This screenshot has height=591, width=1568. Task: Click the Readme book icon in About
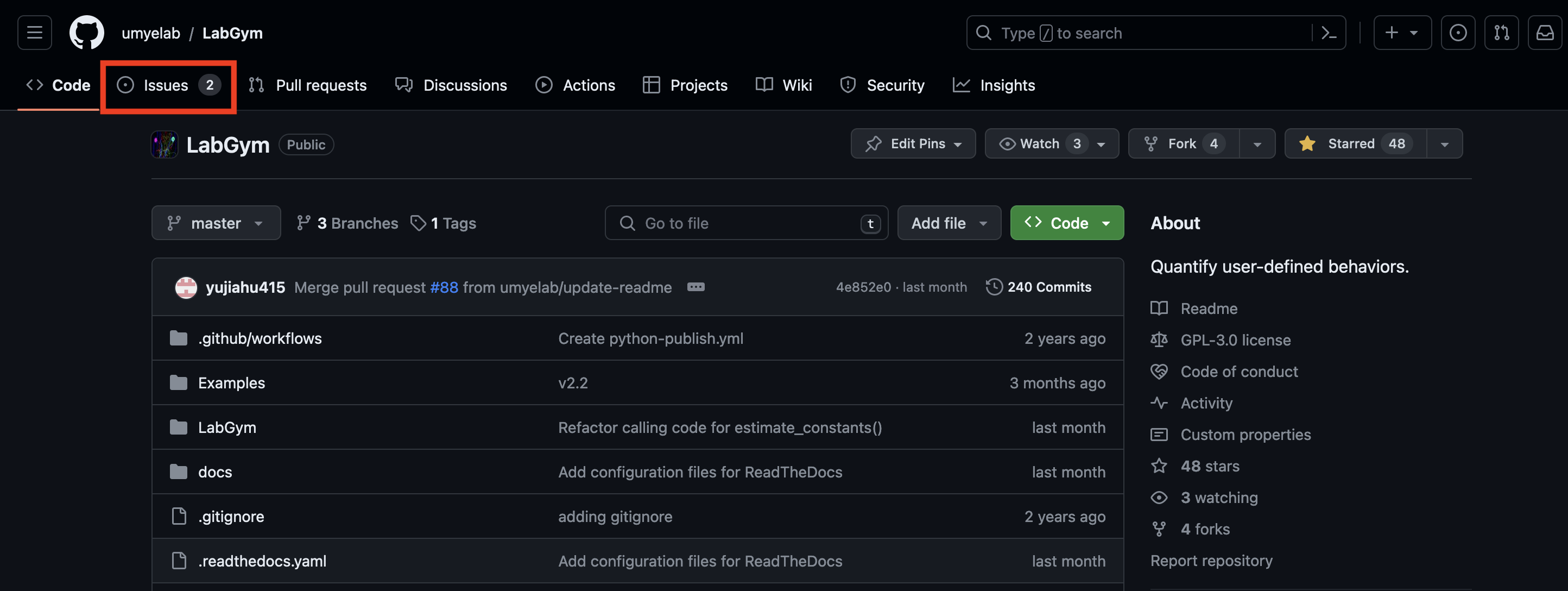1159,309
